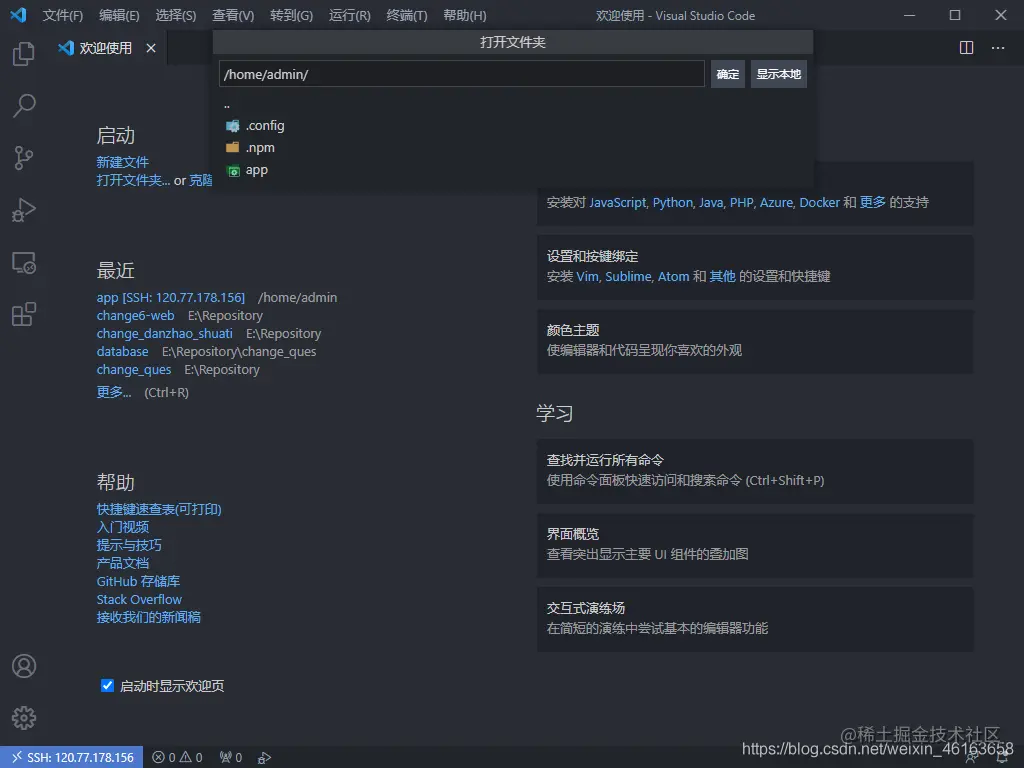Image resolution: width=1024 pixels, height=768 pixels.
Task: Click the JavaScript language link
Action: 617,202
